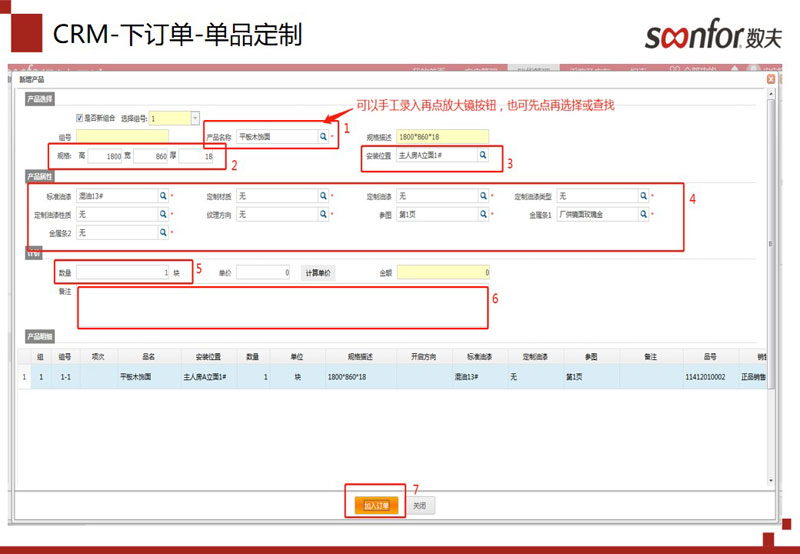Open lookup for 标准油漆 field
Viewport: 800px width, 554px height.
[162, 196]
